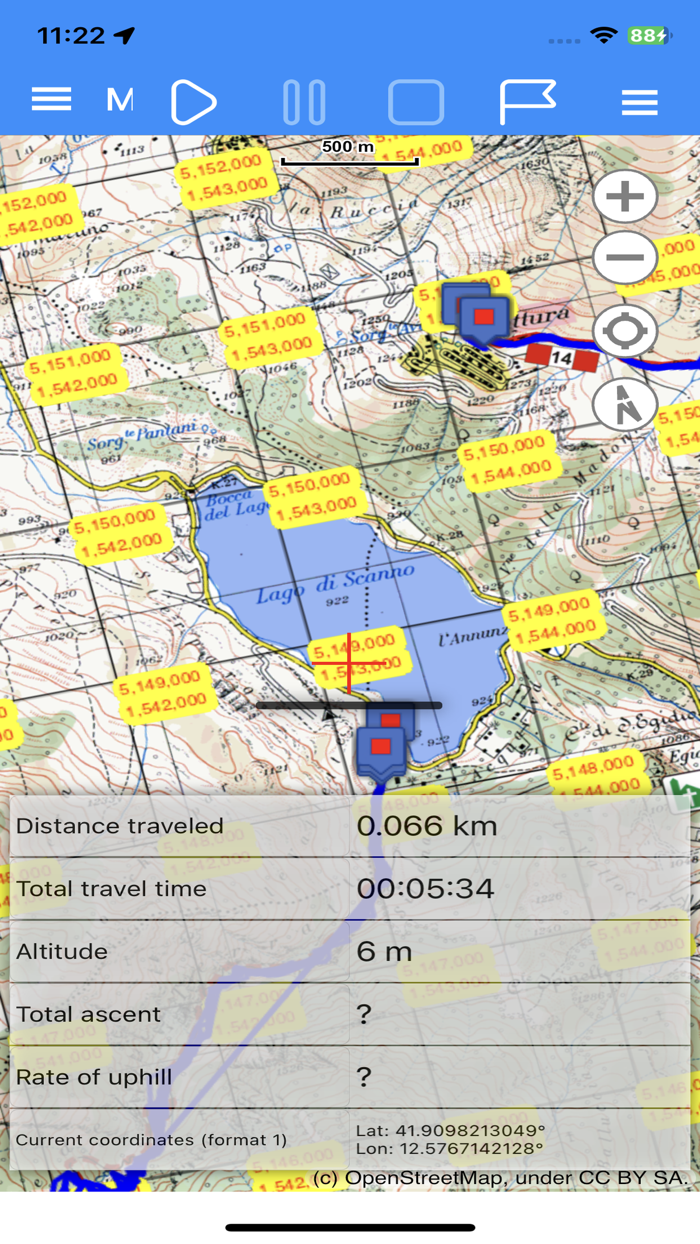Tap the Lago di Scanno label
Viewport: 700px width, 1244px height.
pyautogui.click(x=334, y=584)
